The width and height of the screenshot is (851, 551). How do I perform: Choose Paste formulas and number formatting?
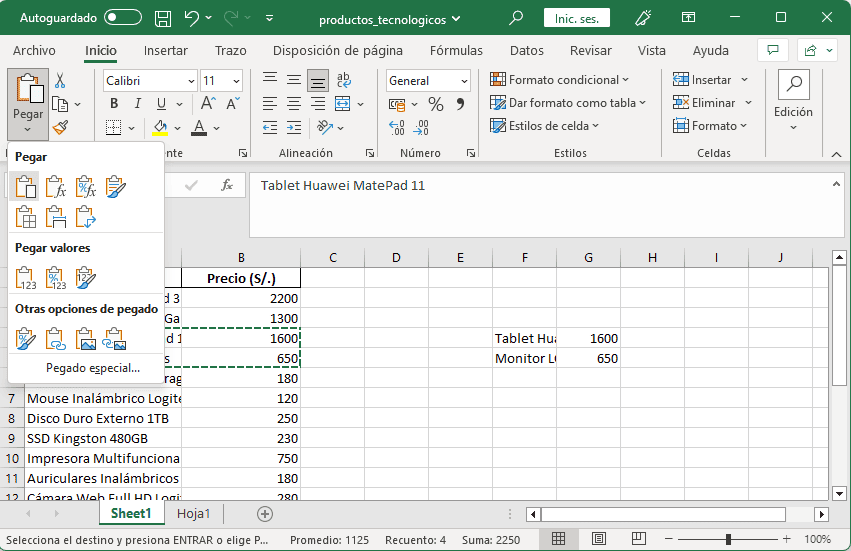(86, 187)
